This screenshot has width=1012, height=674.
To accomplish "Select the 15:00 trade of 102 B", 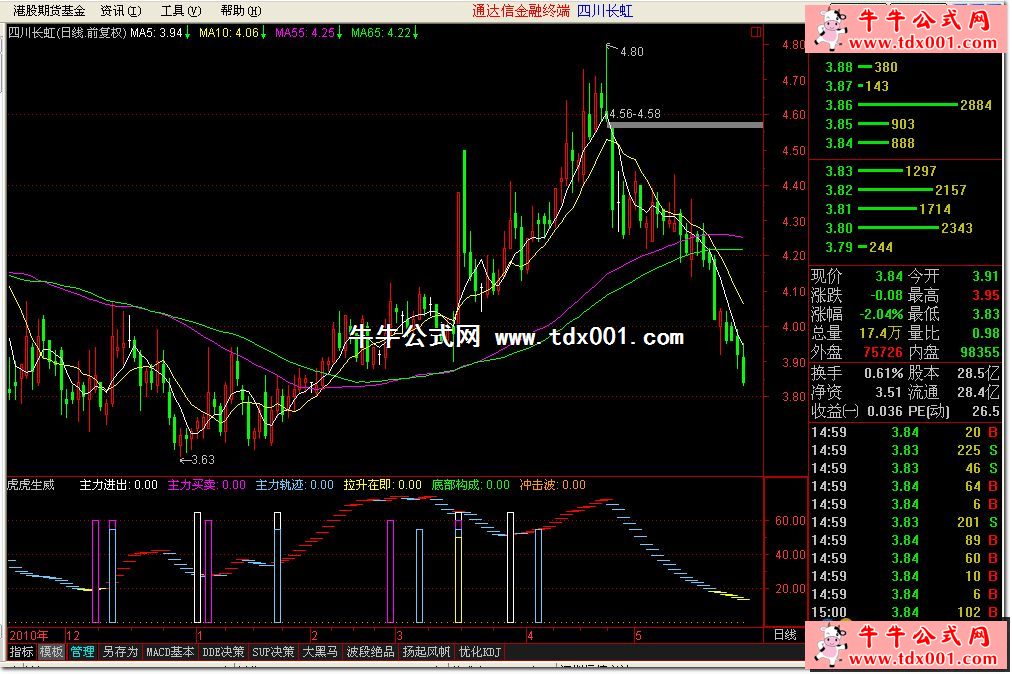I will click(x=905, y=612).
